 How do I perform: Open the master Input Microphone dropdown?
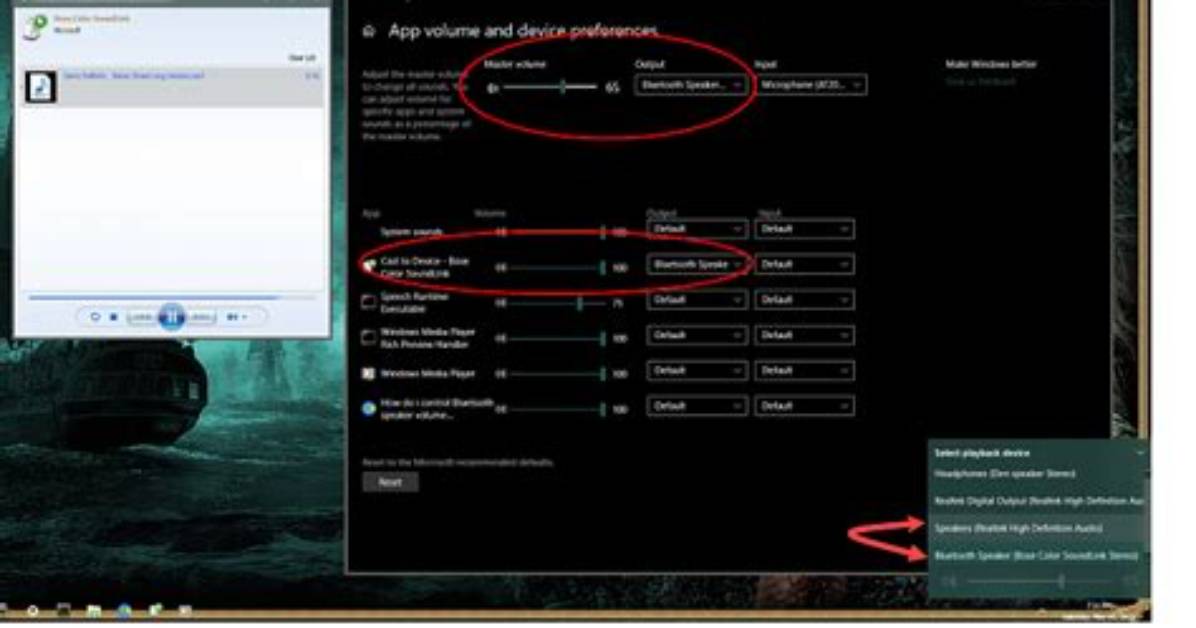click(810, 85)
